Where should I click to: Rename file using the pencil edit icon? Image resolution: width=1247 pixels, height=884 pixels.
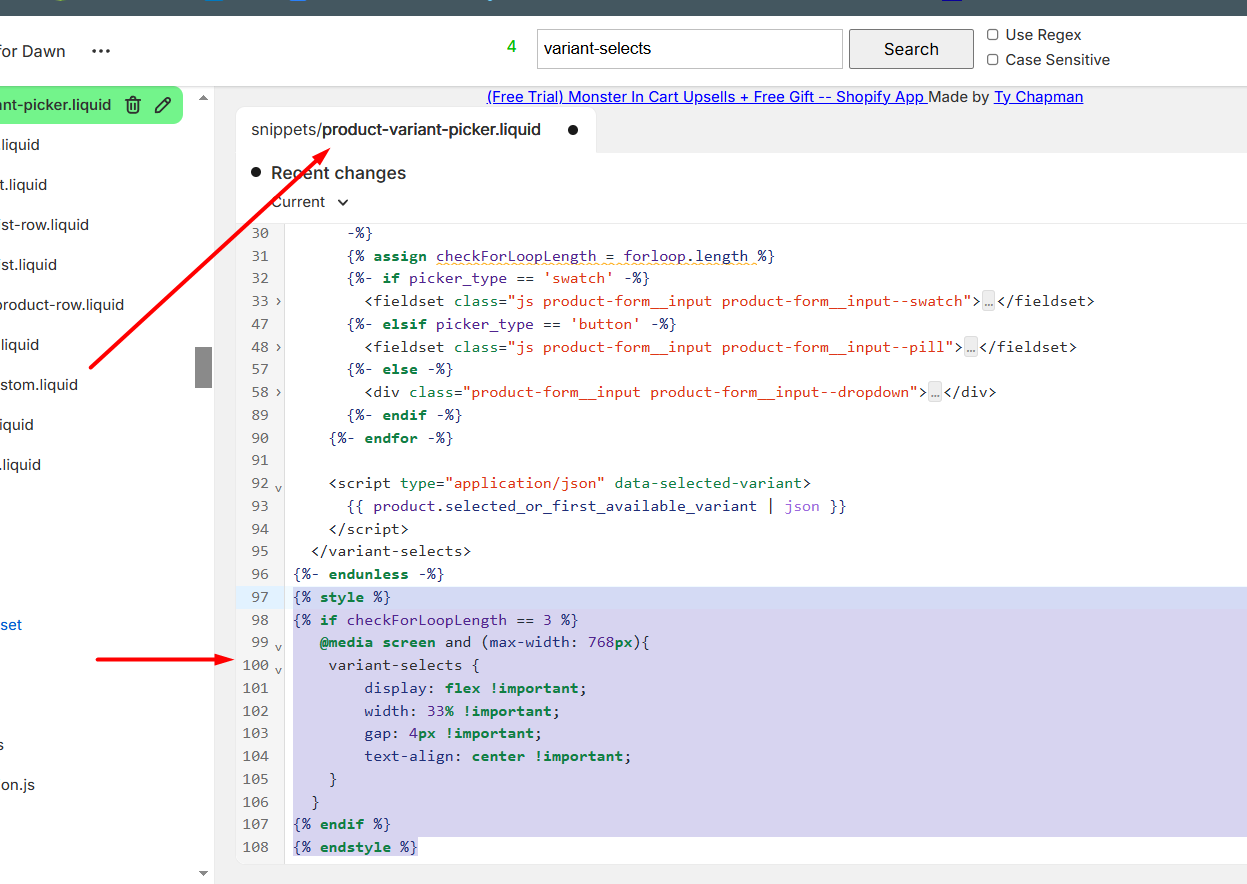[163, 105]
